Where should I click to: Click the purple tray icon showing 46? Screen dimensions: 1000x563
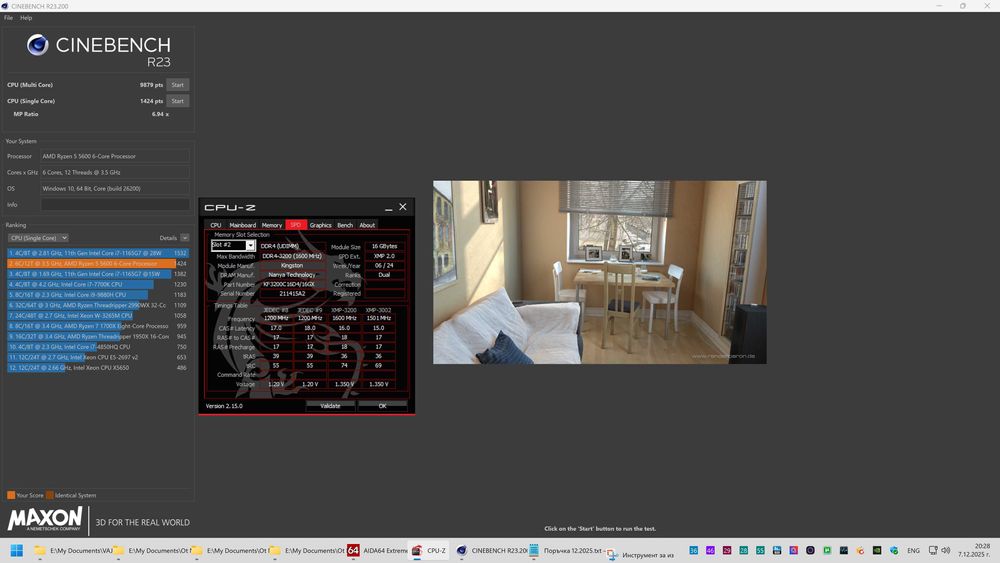[x=710, y=550]
